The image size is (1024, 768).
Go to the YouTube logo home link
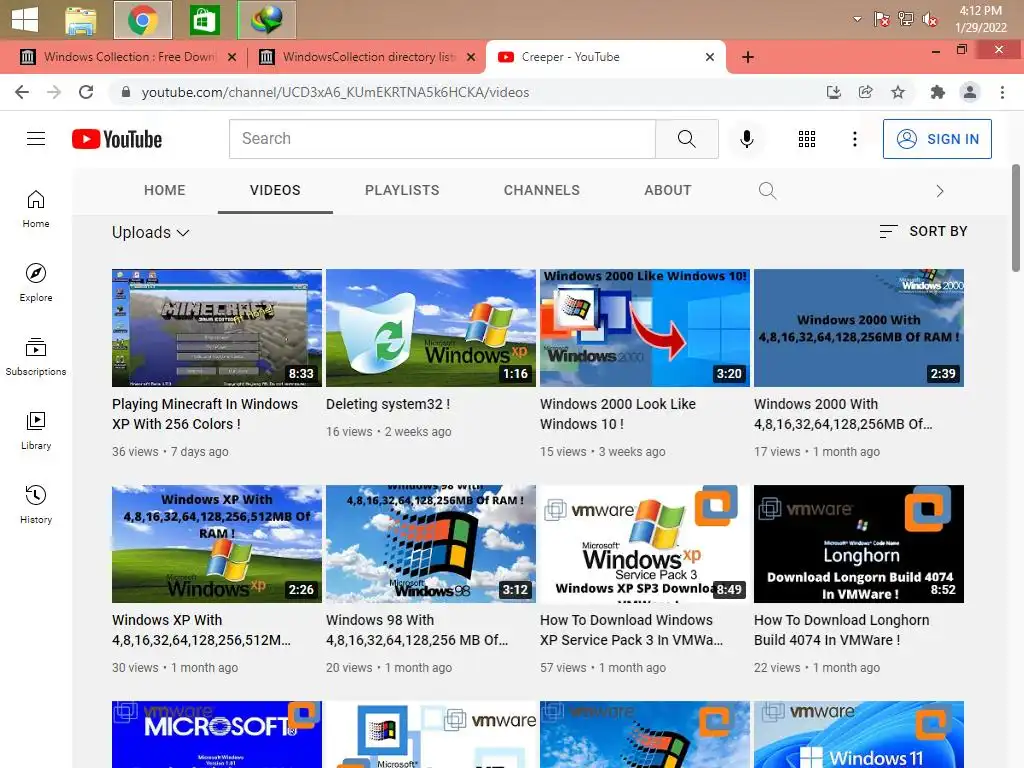(x=117, y=139)
